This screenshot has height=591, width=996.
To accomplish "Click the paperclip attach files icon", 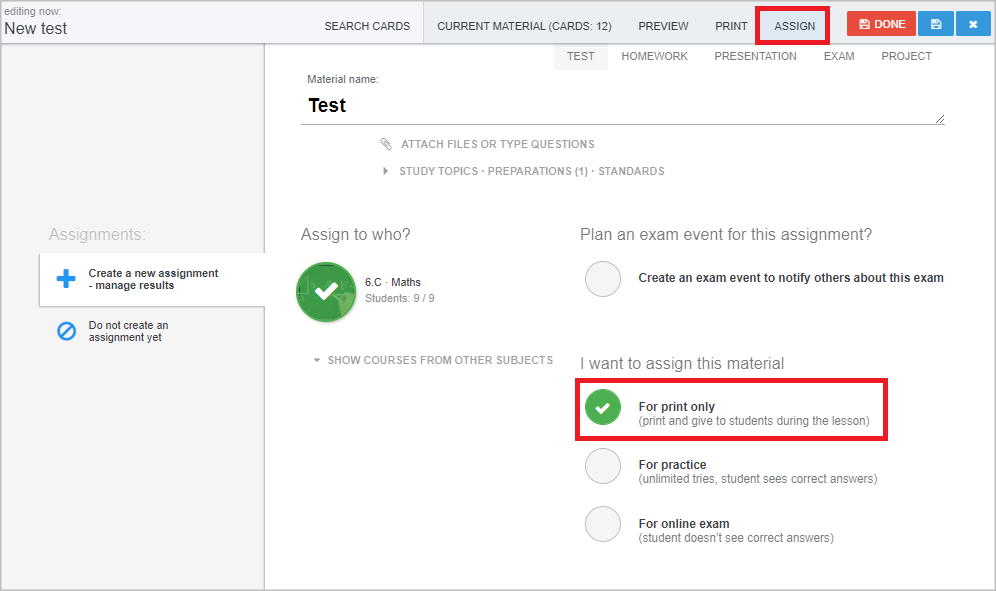I will click(386, 144).
